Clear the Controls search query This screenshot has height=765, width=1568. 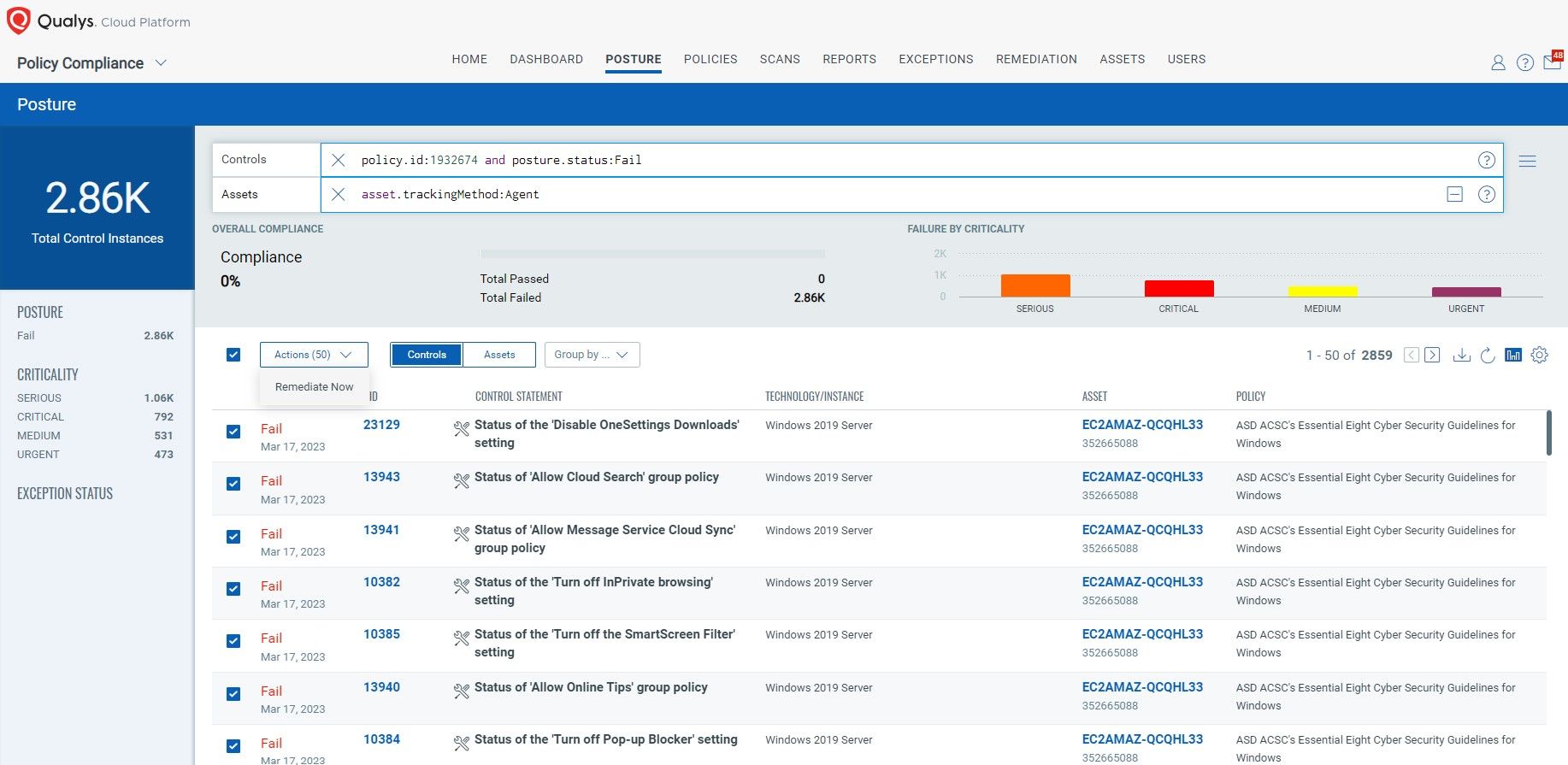coord(339,160)
